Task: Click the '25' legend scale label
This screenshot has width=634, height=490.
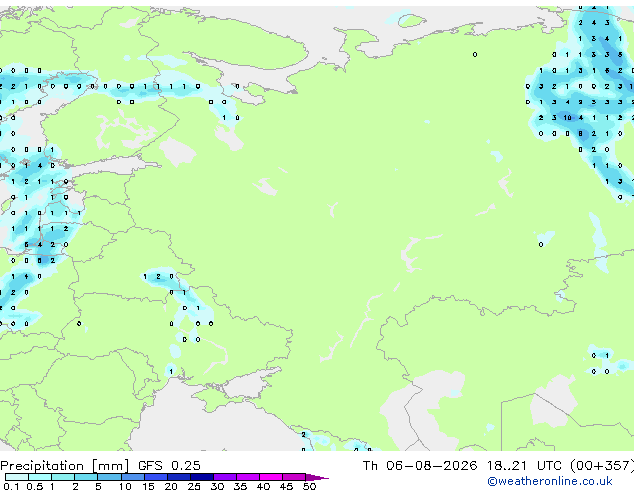Action: 194,486
